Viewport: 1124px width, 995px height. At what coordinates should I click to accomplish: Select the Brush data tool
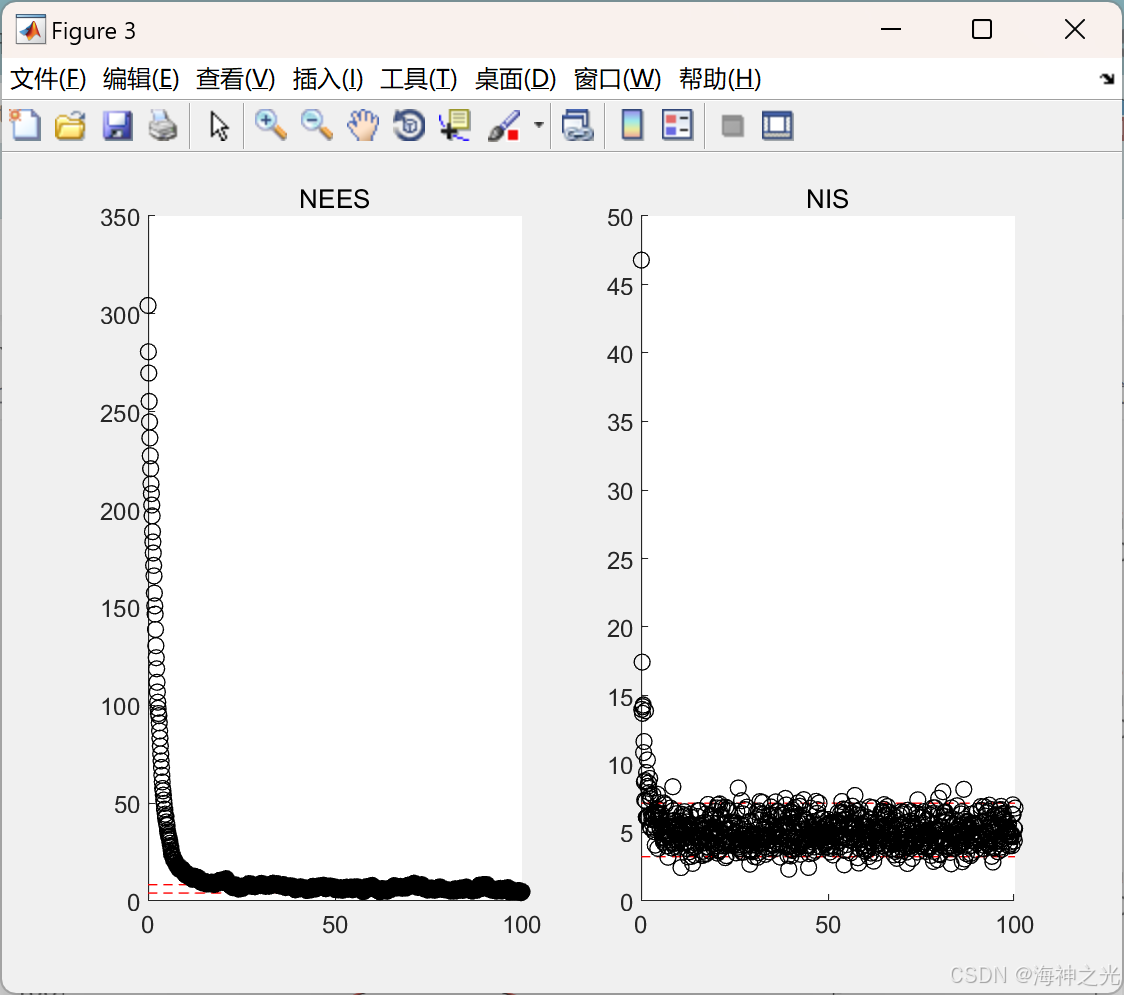503,125
